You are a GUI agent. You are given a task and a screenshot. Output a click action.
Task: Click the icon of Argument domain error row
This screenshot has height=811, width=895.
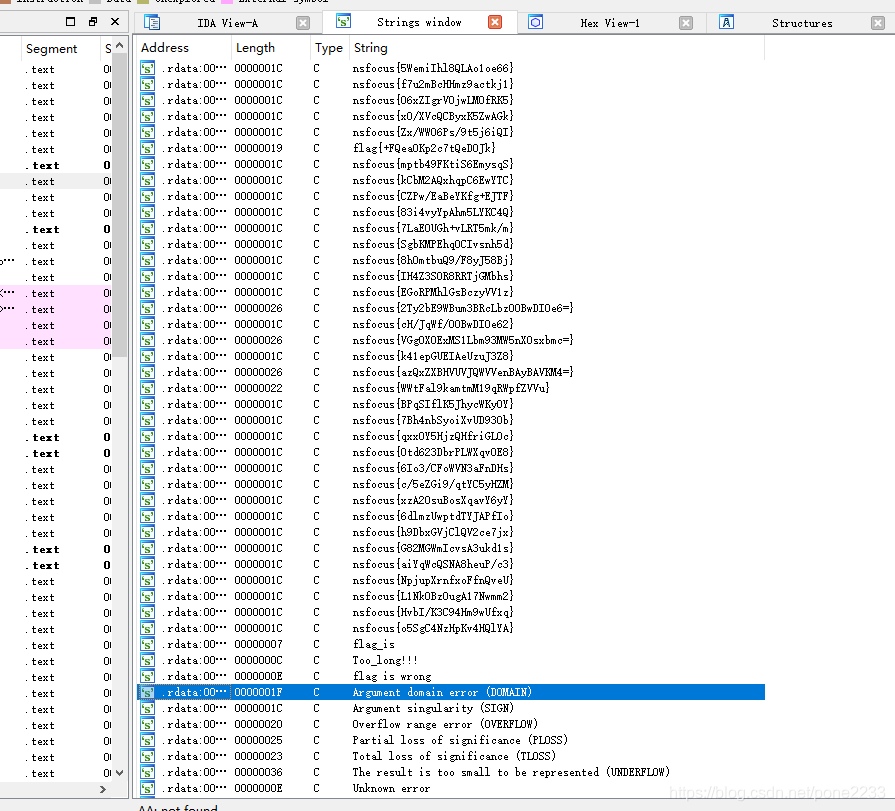(x=147, y=692)
